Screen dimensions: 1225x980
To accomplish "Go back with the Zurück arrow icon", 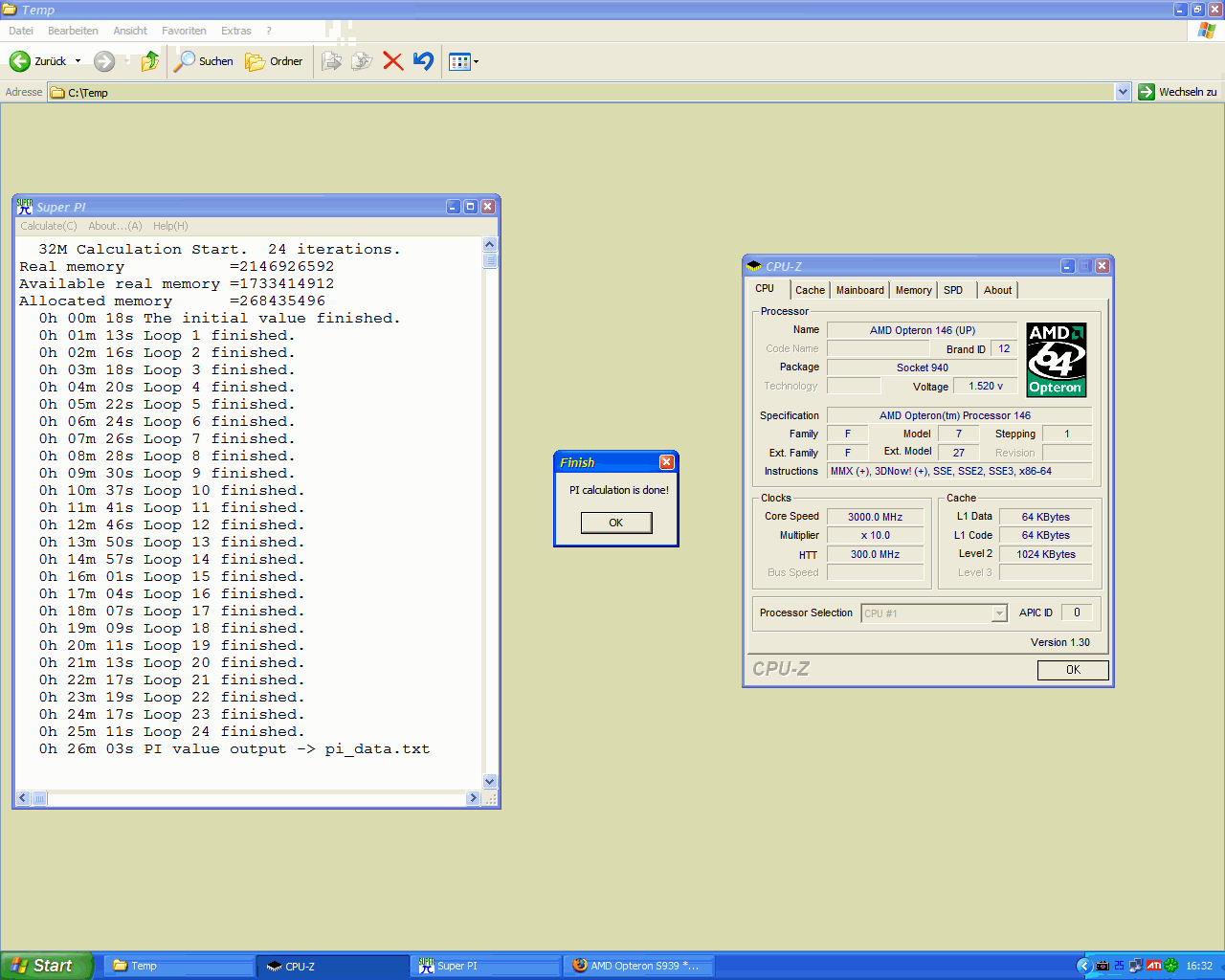I will (20, 61).
